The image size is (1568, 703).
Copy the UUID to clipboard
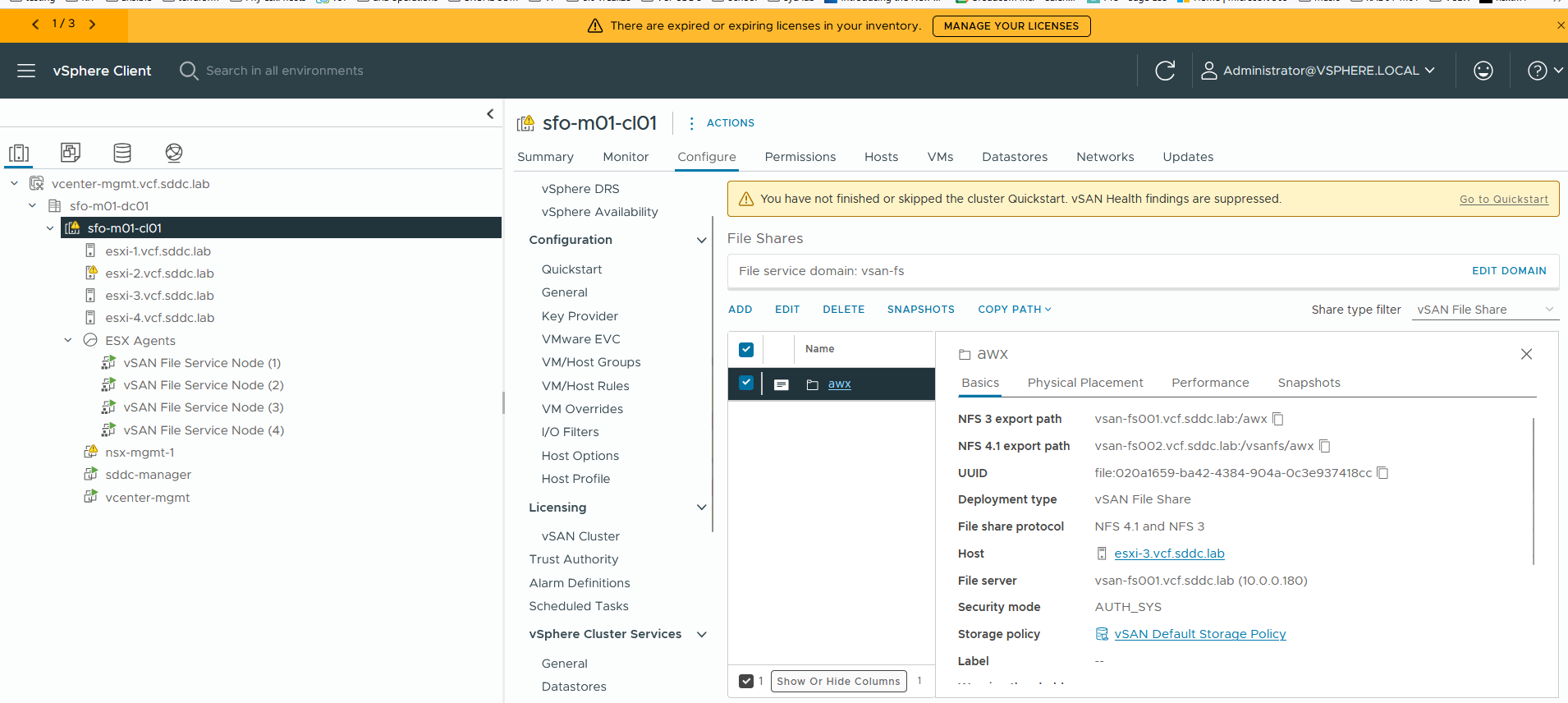click(x=1382, y=473)
